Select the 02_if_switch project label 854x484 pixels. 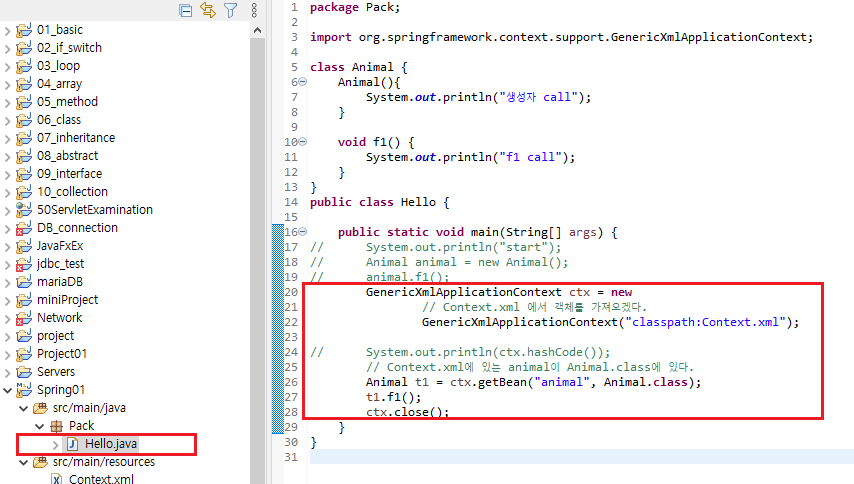69,48
